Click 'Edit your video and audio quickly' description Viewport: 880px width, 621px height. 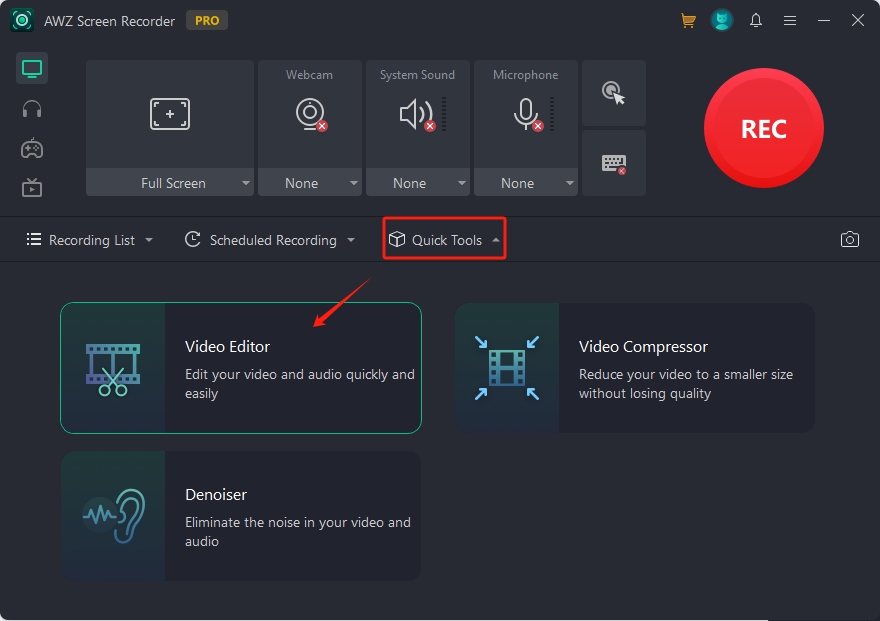coord(300,384)
